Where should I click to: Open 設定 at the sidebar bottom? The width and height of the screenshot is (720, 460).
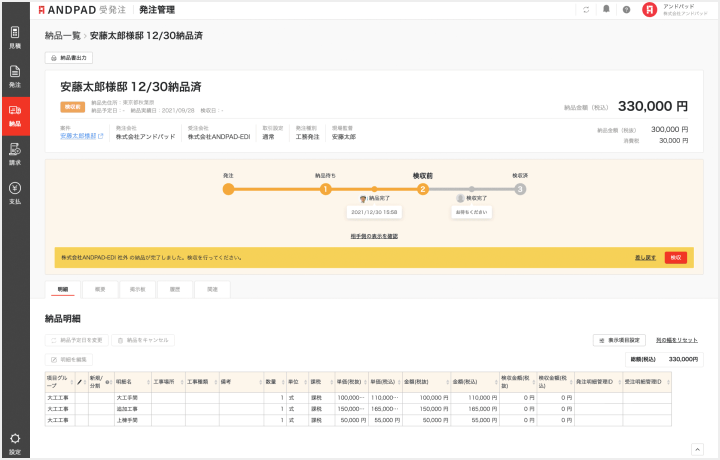point(14,441)
